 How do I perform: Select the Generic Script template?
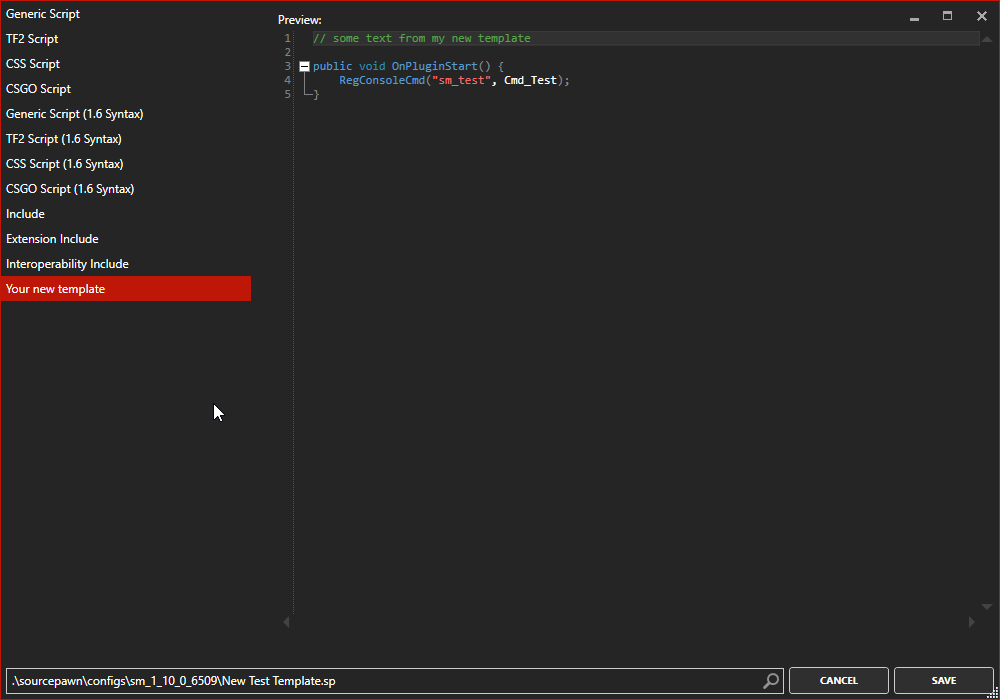point(126,13)
